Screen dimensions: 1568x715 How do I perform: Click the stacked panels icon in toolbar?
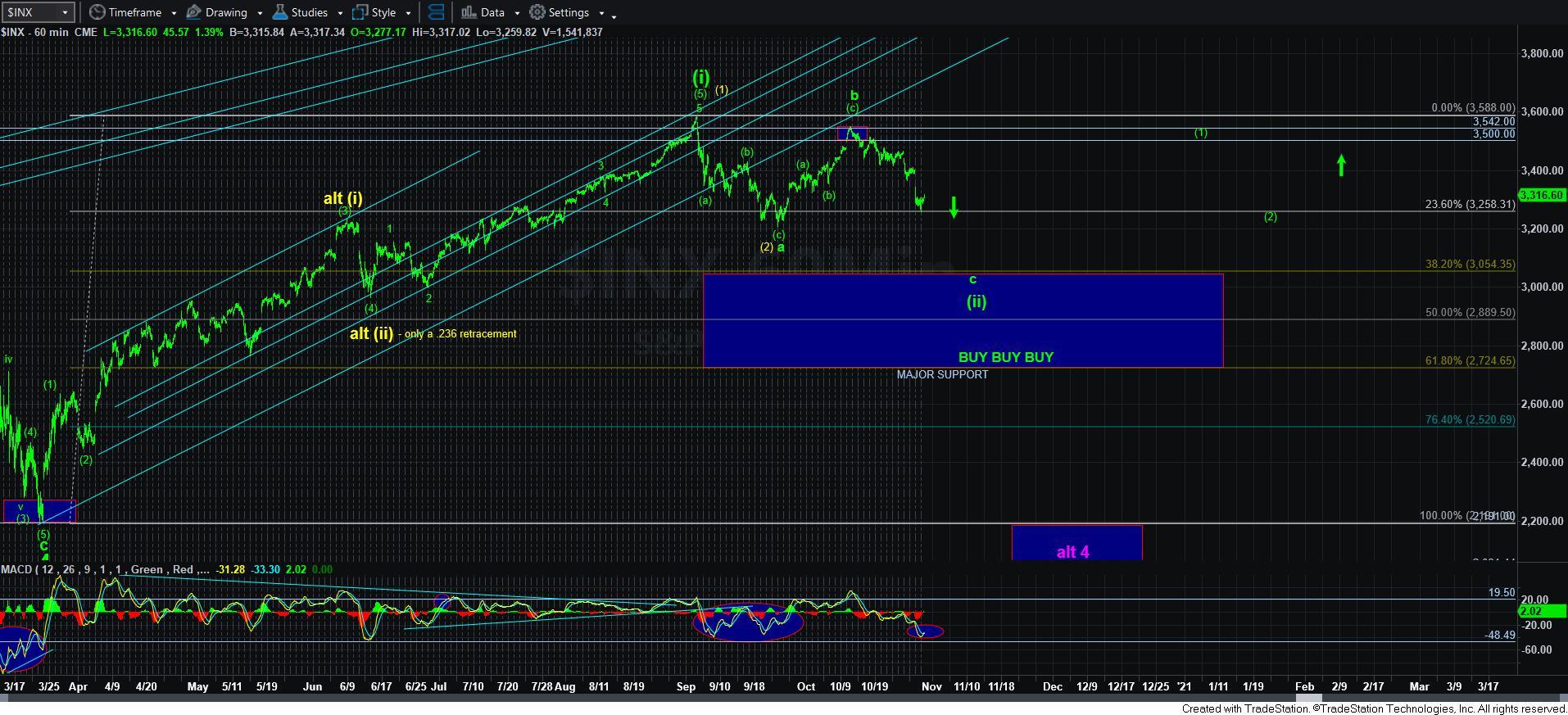(x=436, y=12)
